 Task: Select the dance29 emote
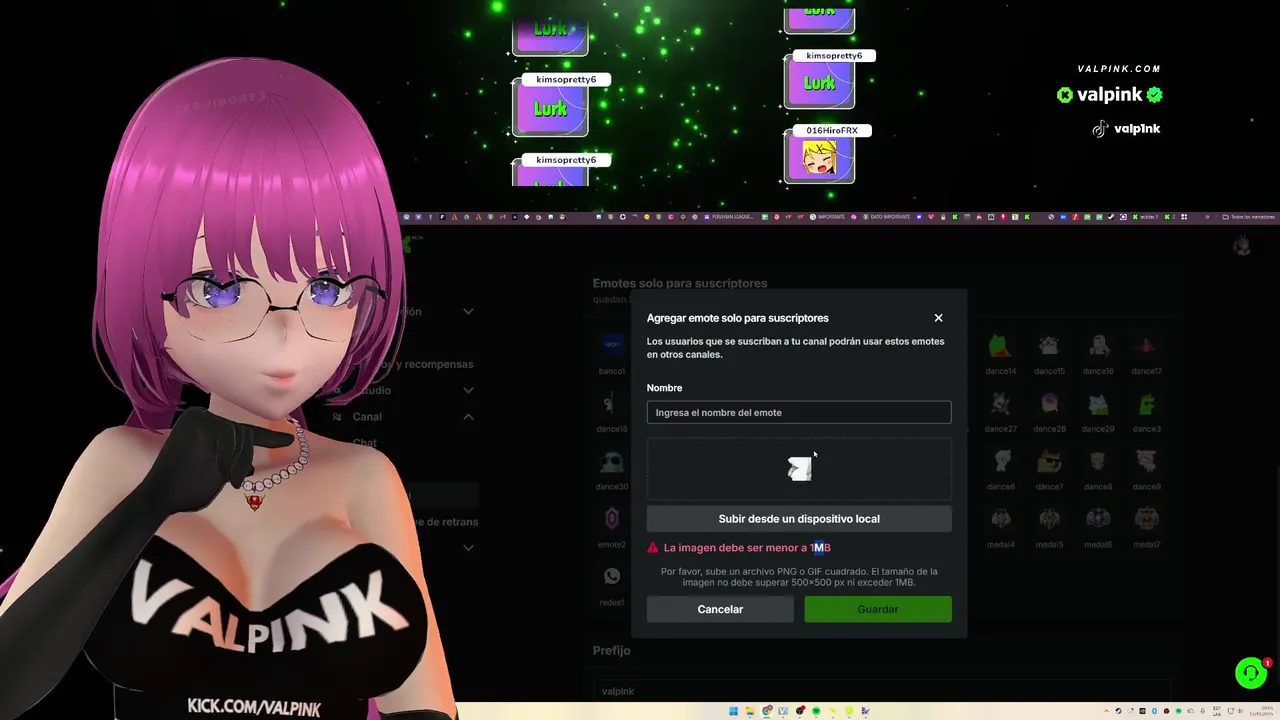coord(1098,404)
